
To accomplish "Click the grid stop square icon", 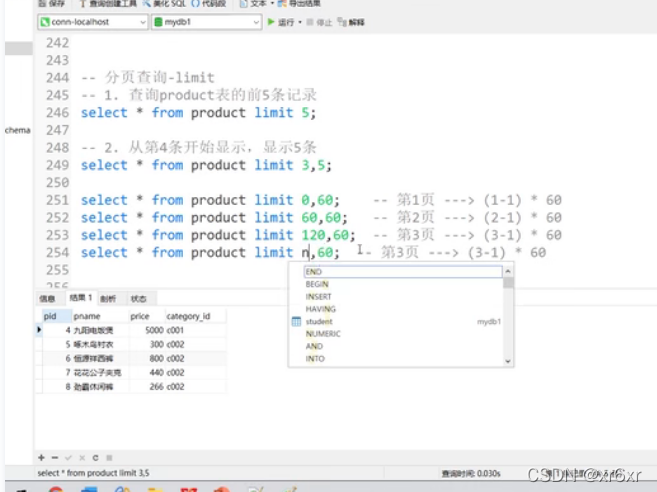I will 109,458.
